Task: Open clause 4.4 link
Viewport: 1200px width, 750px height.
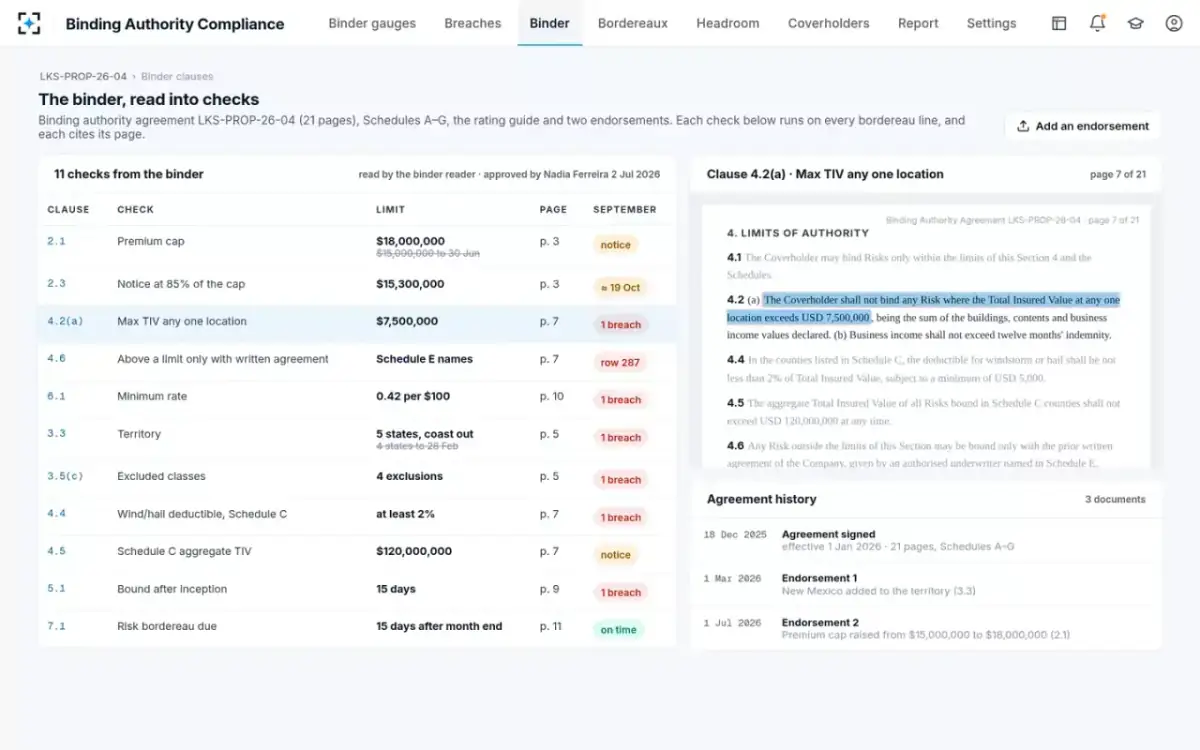Action: 56,514
